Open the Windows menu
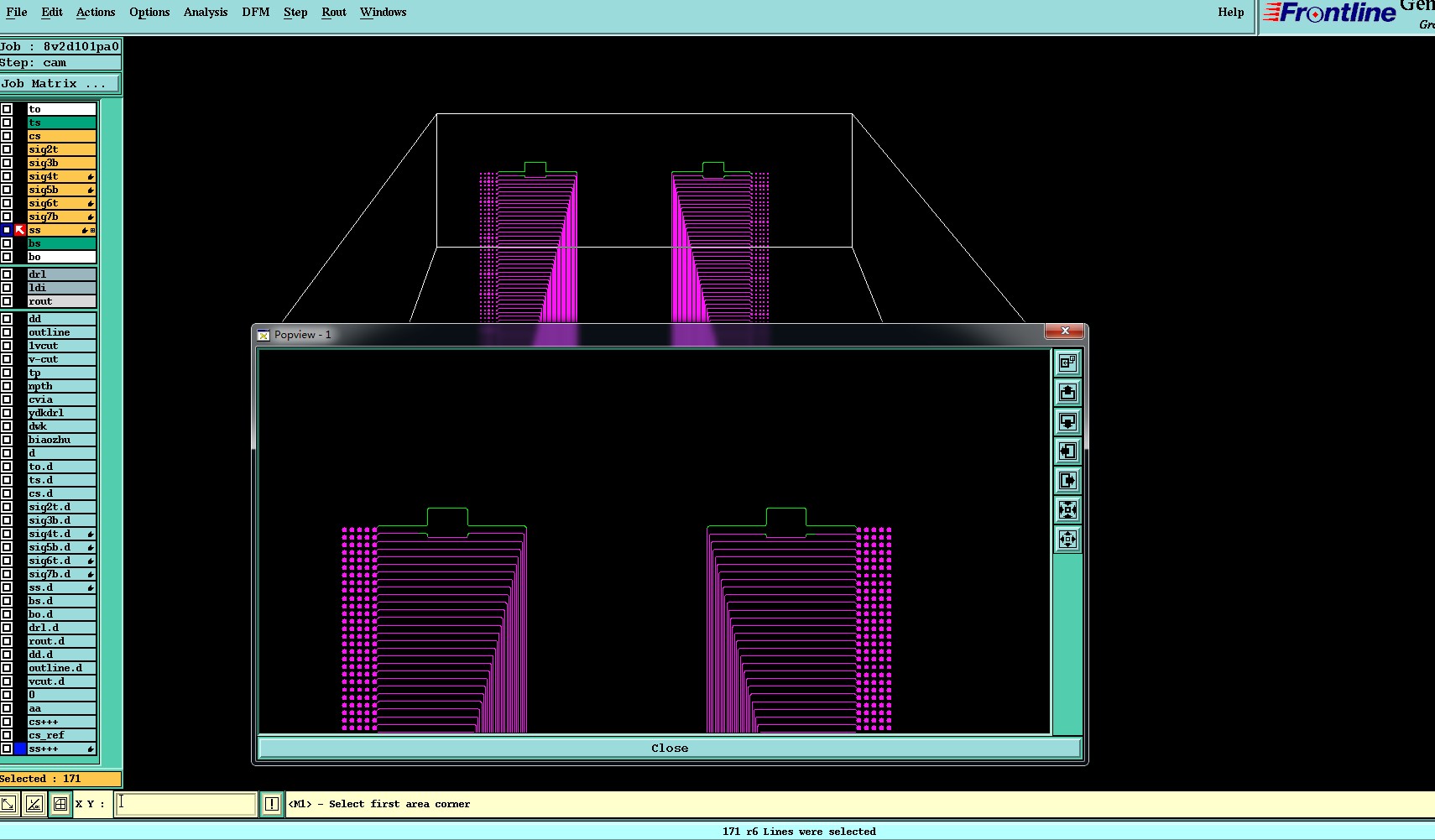Screen dimensions: 1435x840 click(x=384, y=12)
